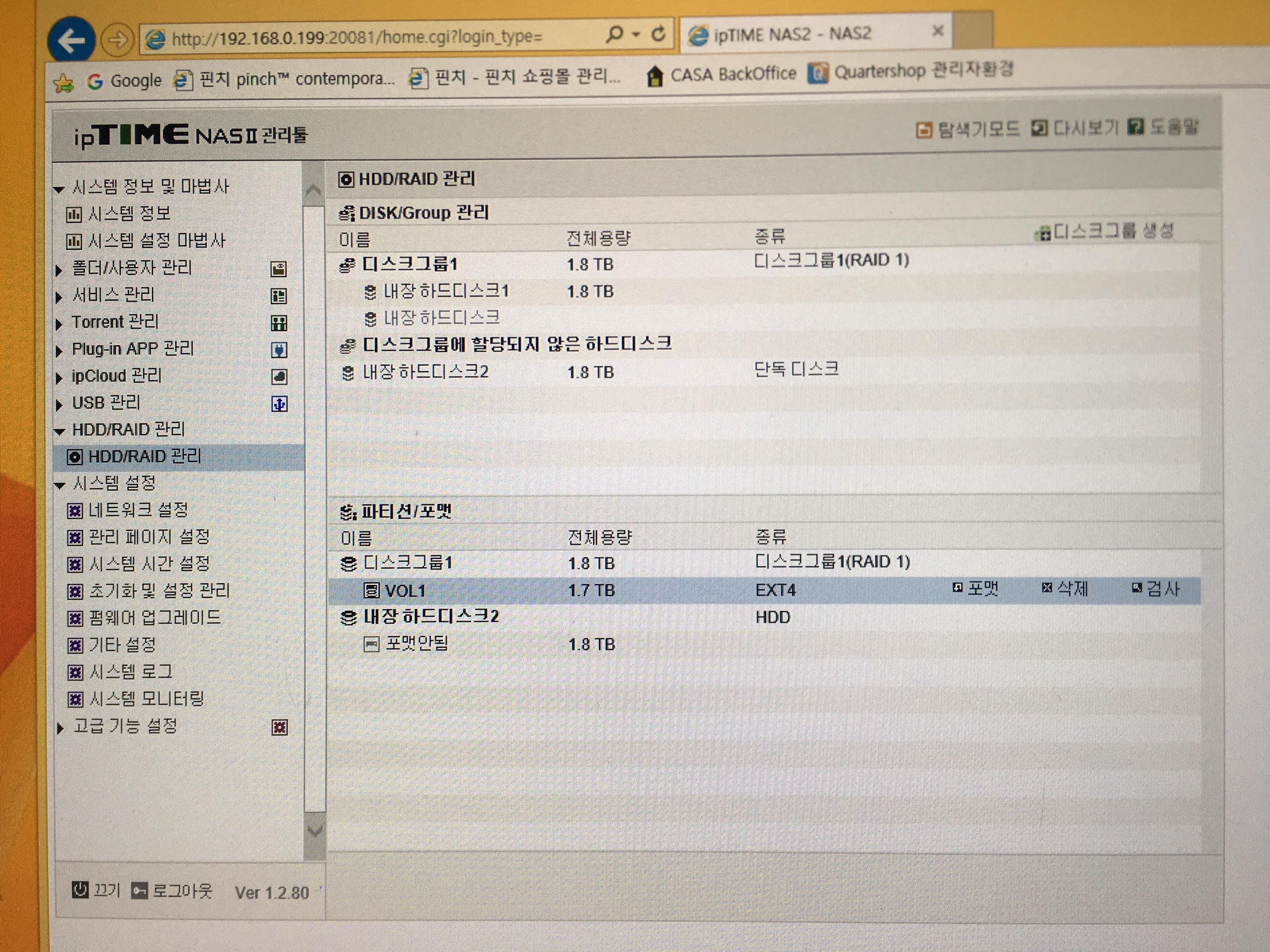The width and height of the screenshot is (1270, 952).
Task: Click 다시보기 to reload the view
Action: point(1075,128)
